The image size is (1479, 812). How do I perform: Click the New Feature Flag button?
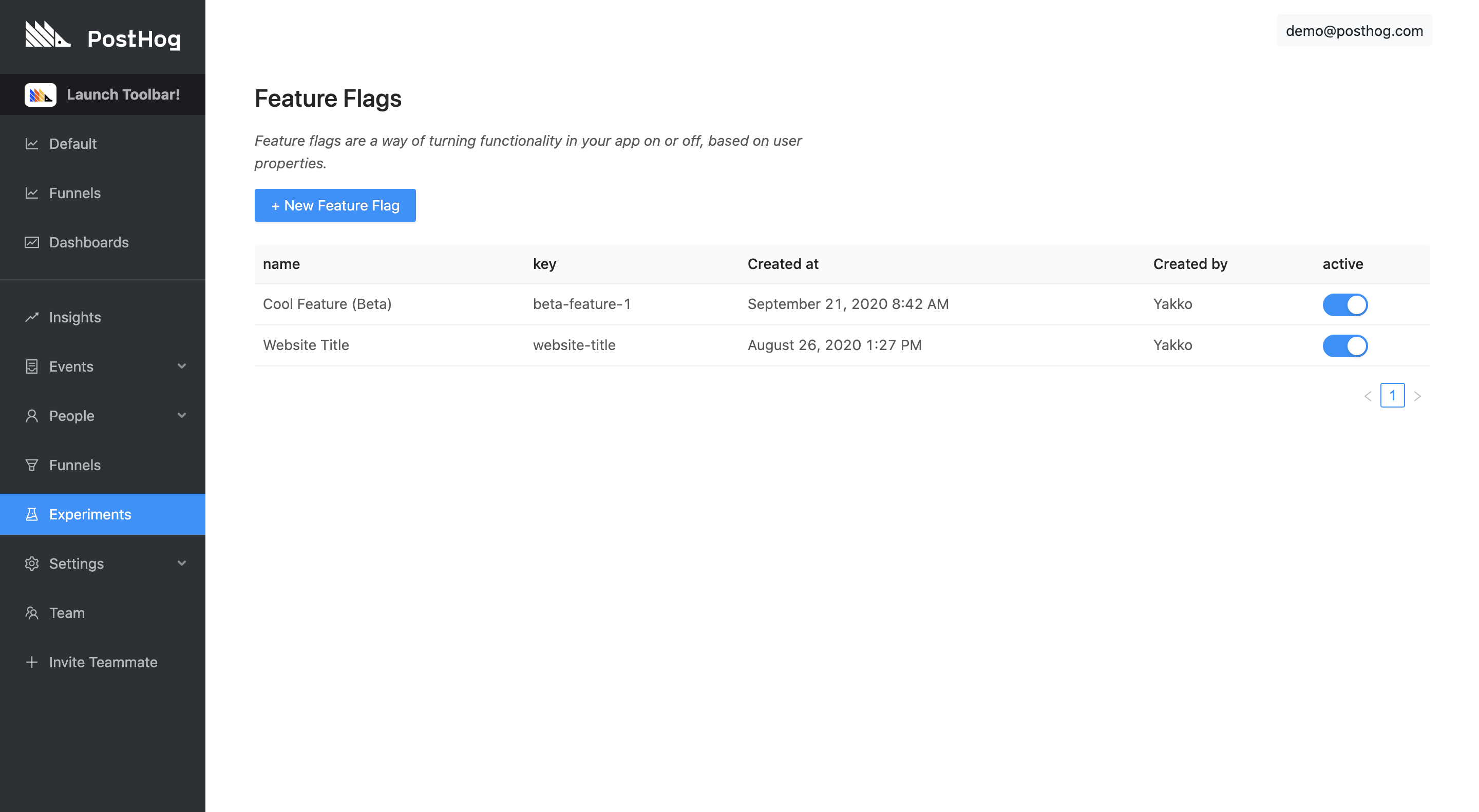coord(335,205)
